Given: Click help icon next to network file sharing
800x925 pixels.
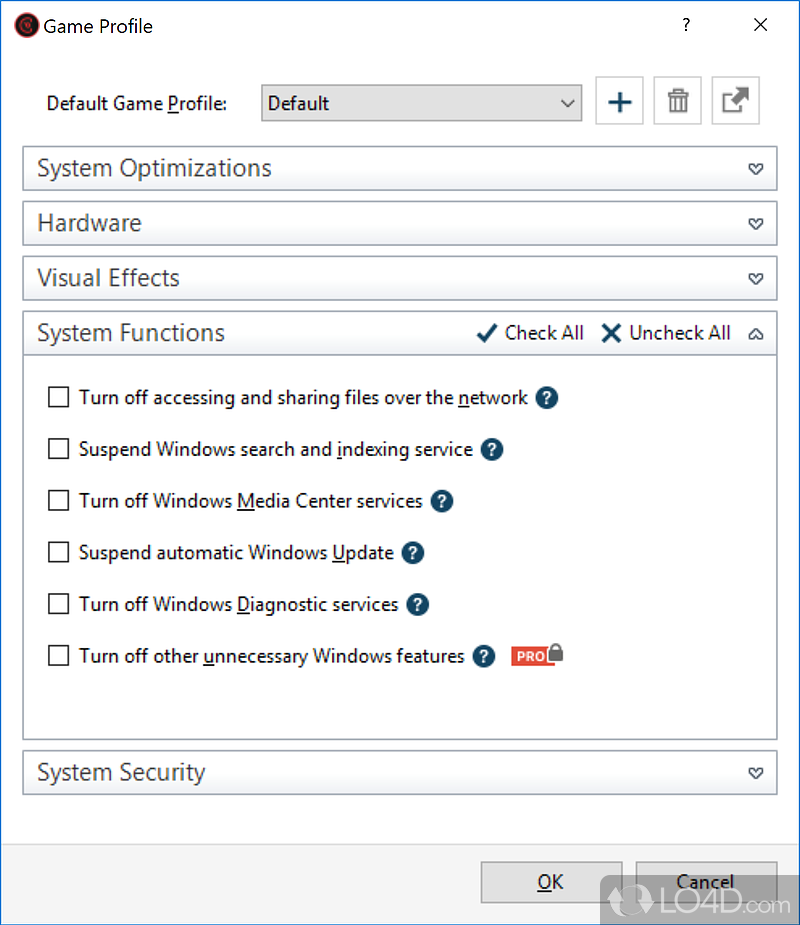Looking at the screenshot, I should (546, 398).
